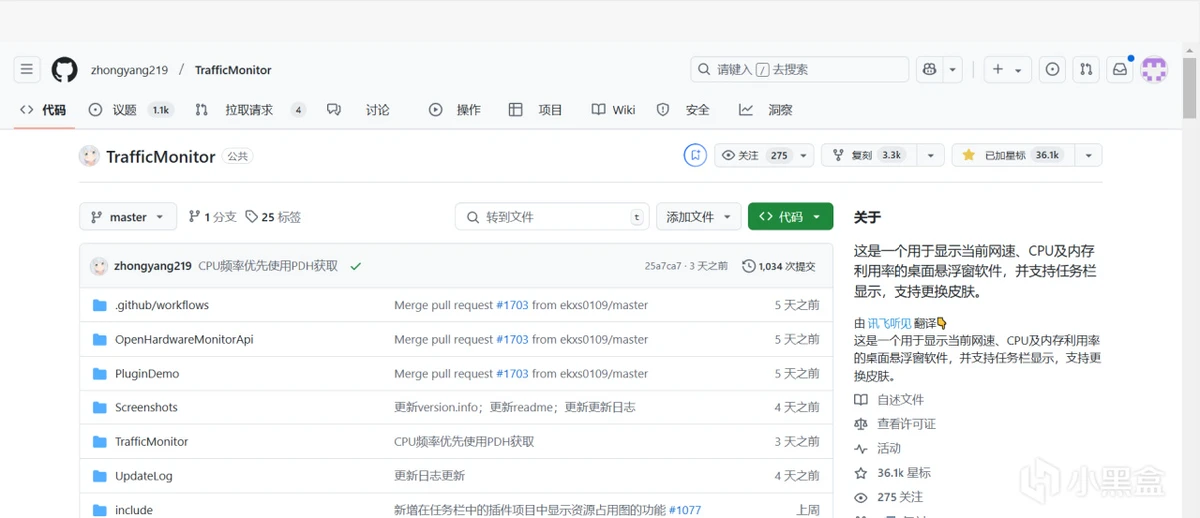Open pull requests icon in top bar

coord(1085,70)
